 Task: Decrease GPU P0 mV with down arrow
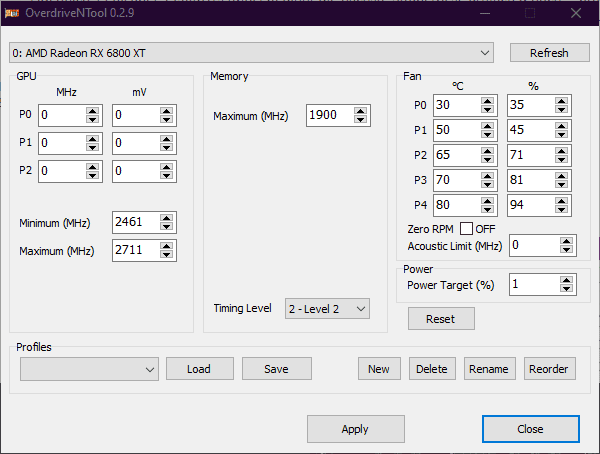(166, 119)
